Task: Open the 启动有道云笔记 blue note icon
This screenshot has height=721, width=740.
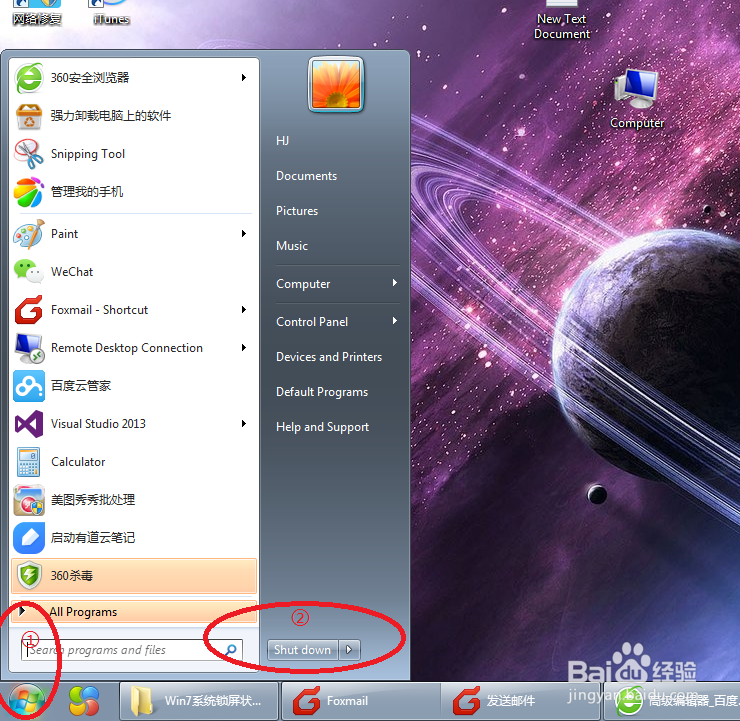Action: click(x=29, y=538)
